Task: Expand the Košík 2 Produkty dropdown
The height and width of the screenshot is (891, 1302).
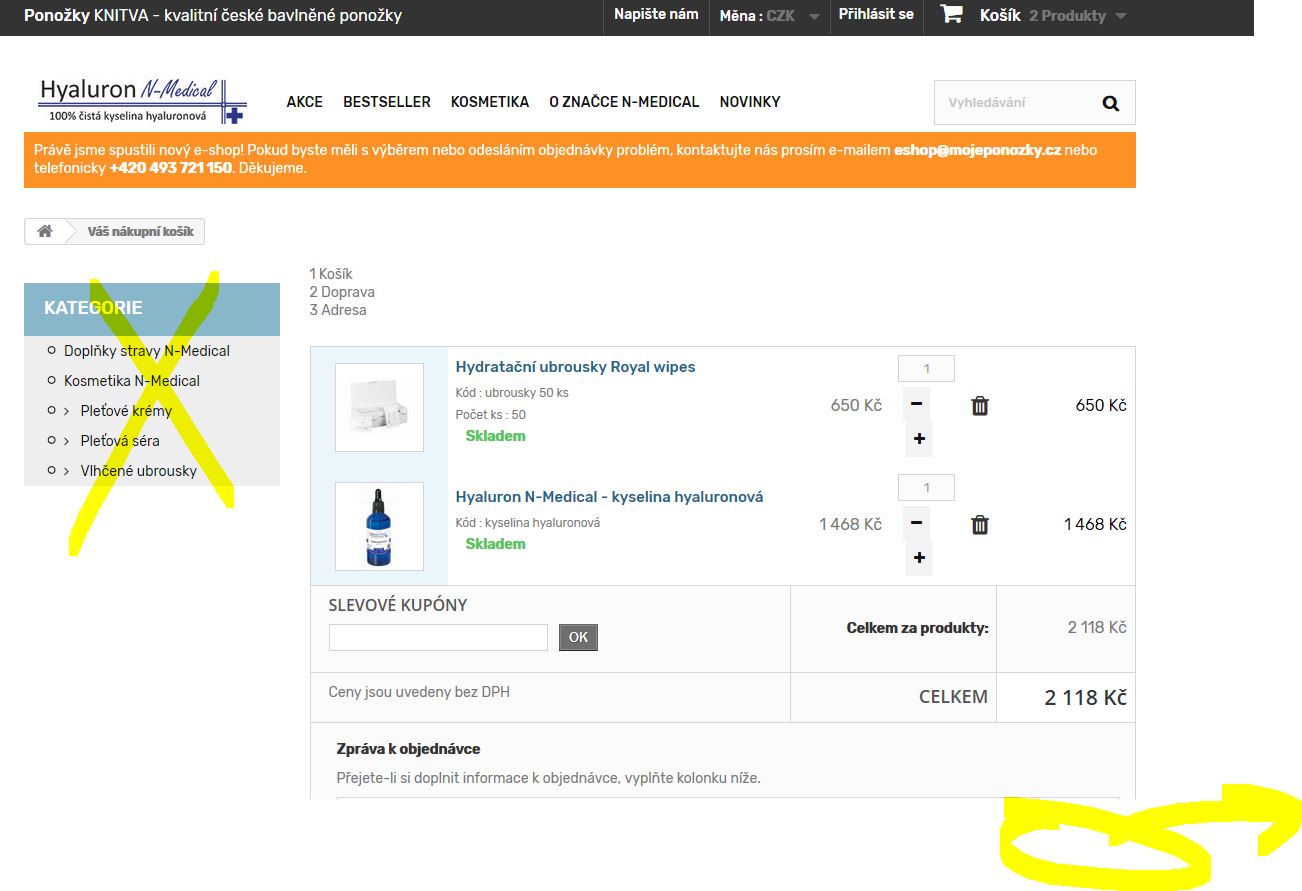Action: (x=1119, y=16)
